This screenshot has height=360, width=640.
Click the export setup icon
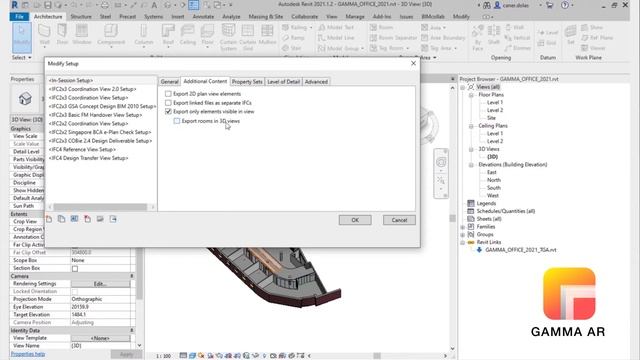(x=113, y=219)
